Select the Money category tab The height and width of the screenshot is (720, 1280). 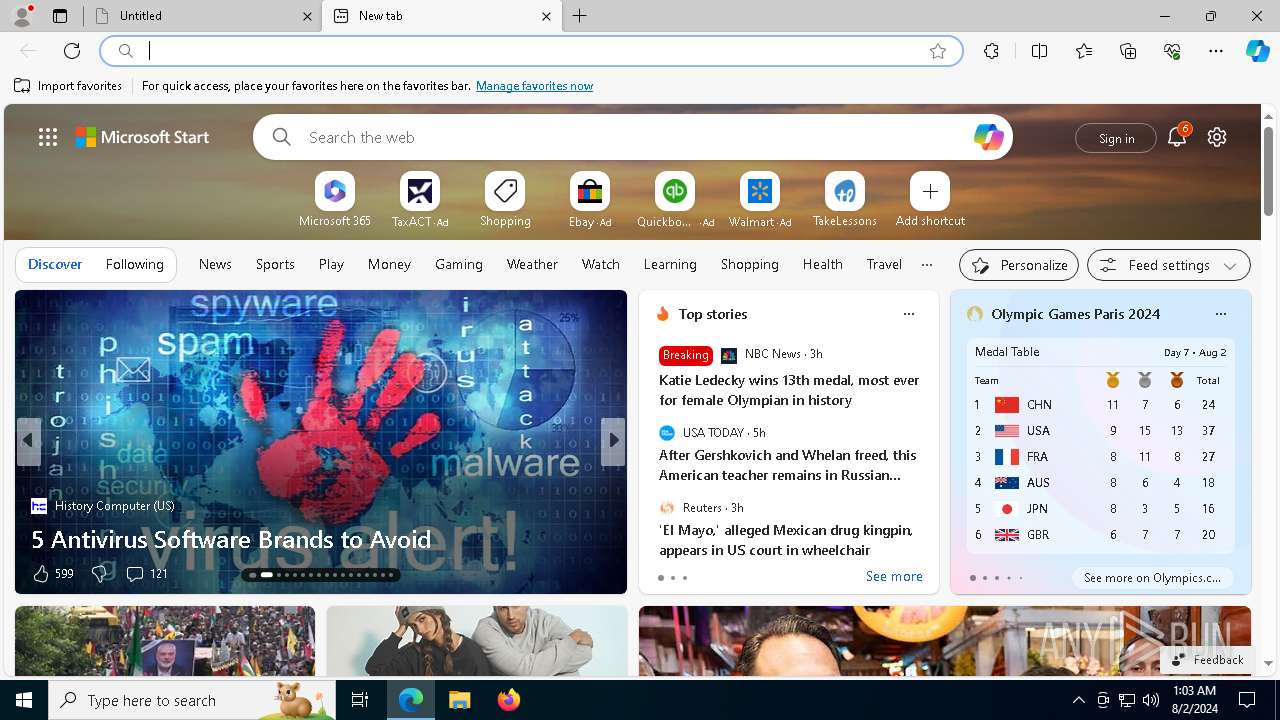tap(389, 264)
